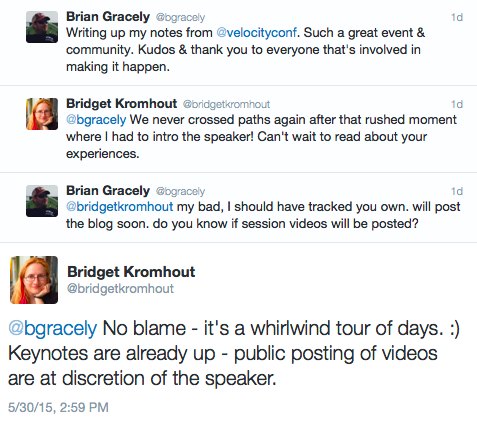Click the @bgracely mention in second tweet
Image resolution: width=477 pixels, height=428 pixels.
point(96,120)
